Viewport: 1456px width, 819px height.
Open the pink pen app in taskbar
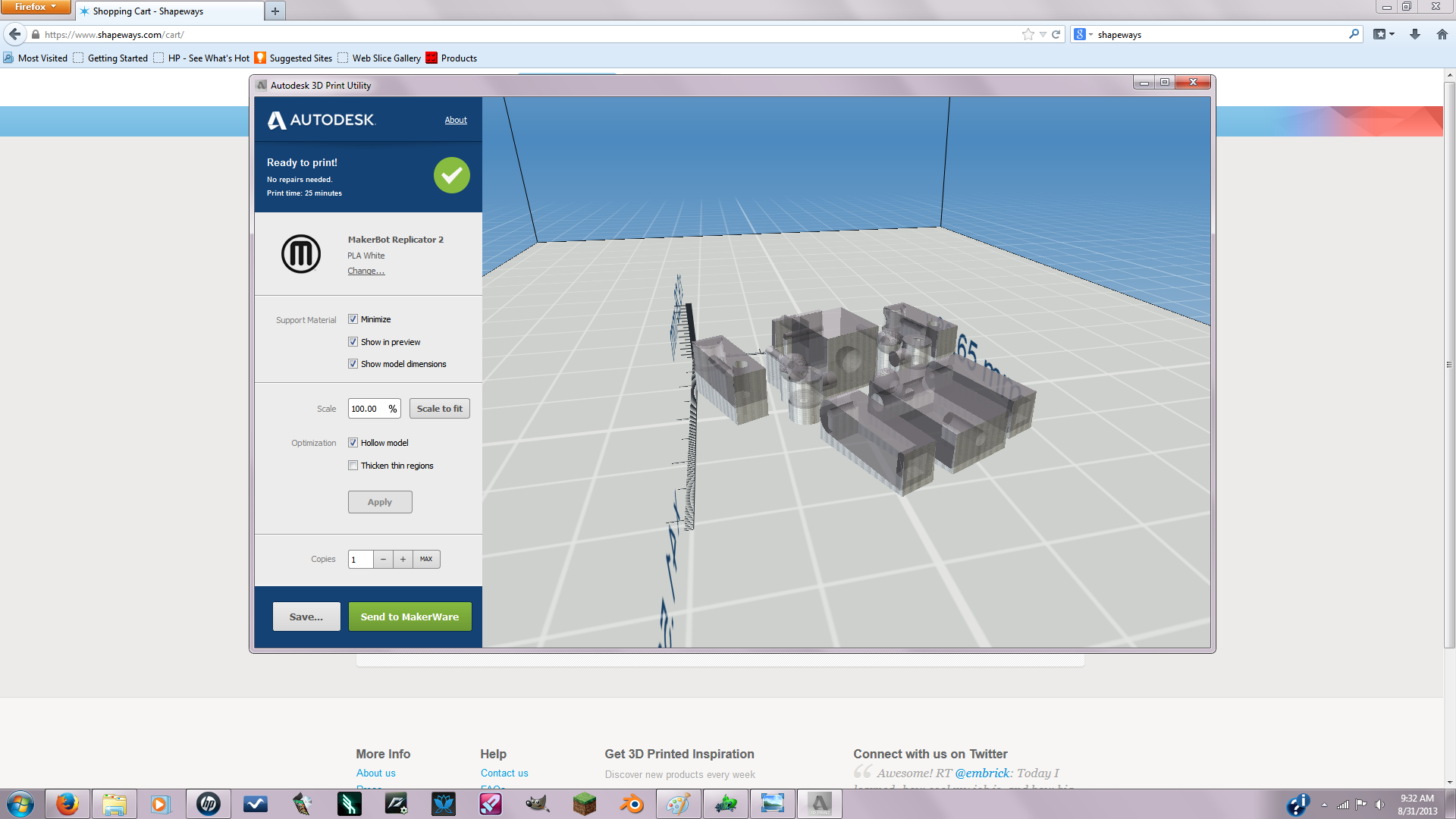pos(490,804)
